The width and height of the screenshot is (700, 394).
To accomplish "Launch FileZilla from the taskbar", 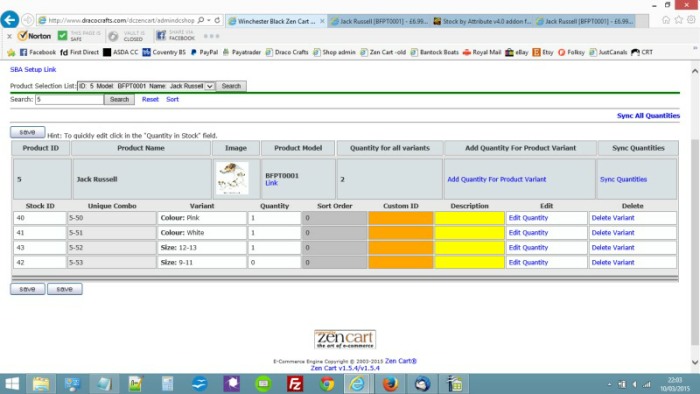I will (x=295, y=384).
